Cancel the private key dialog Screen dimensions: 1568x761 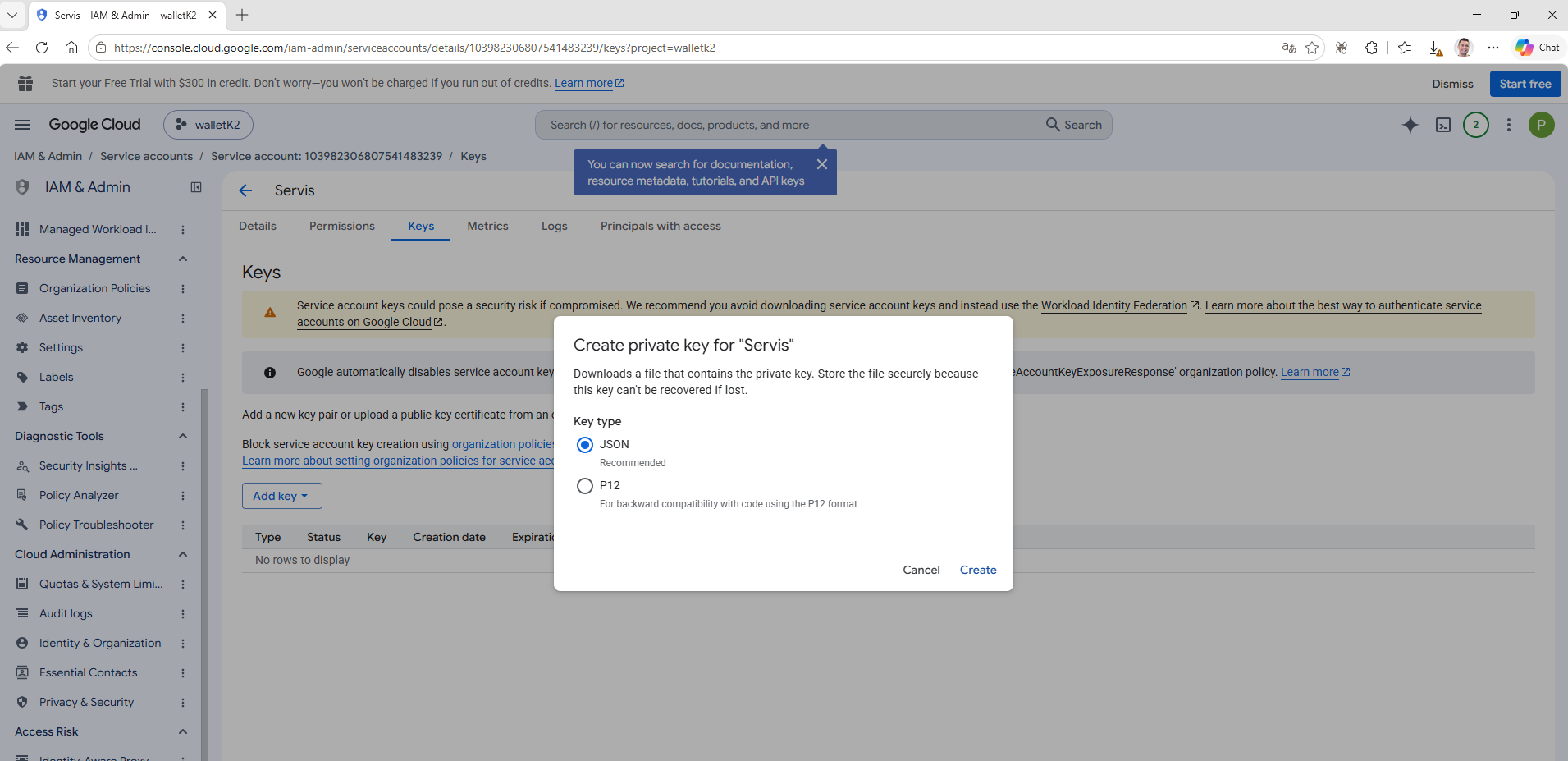point(921,570)
